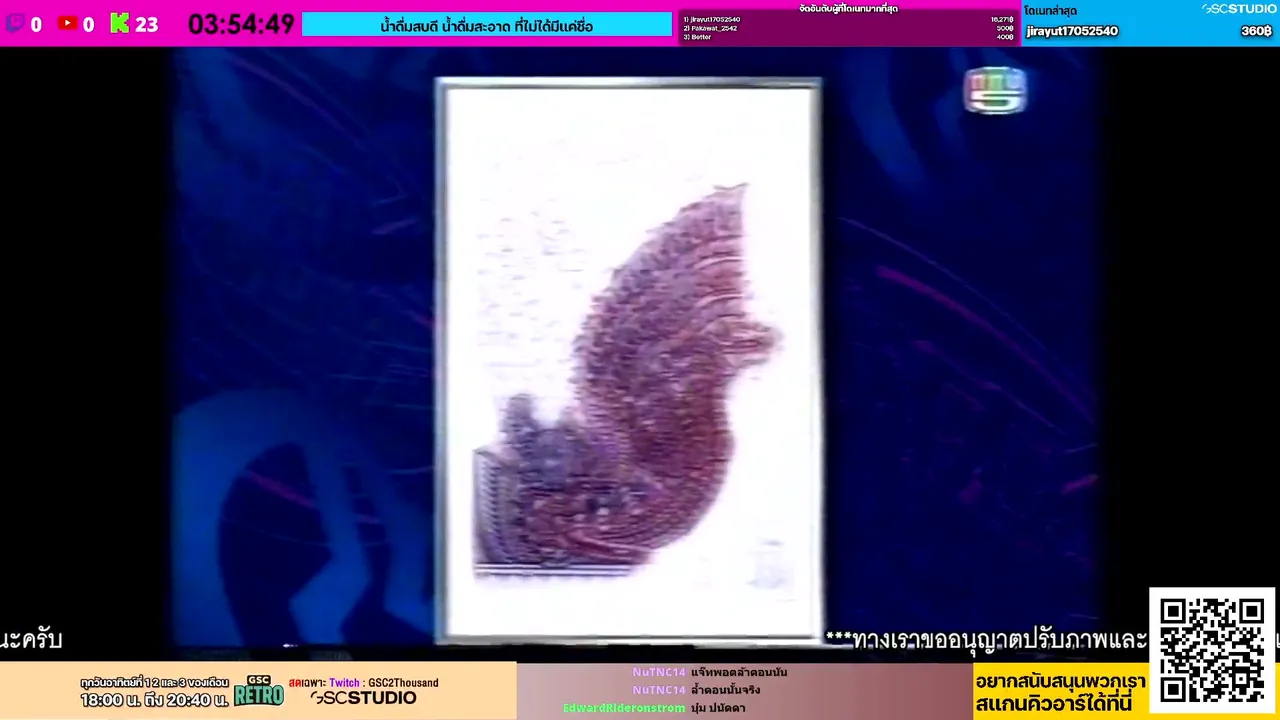
Task: Click the GSC Retro logo in the bottom banner
Action: click(259, 690)
